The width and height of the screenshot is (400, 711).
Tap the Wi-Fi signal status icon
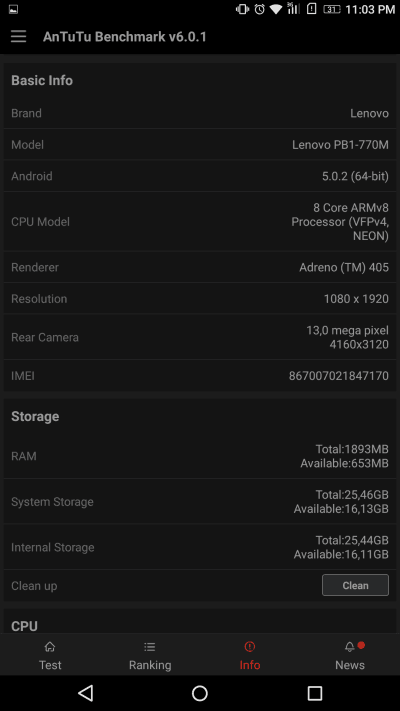[276, 9]
